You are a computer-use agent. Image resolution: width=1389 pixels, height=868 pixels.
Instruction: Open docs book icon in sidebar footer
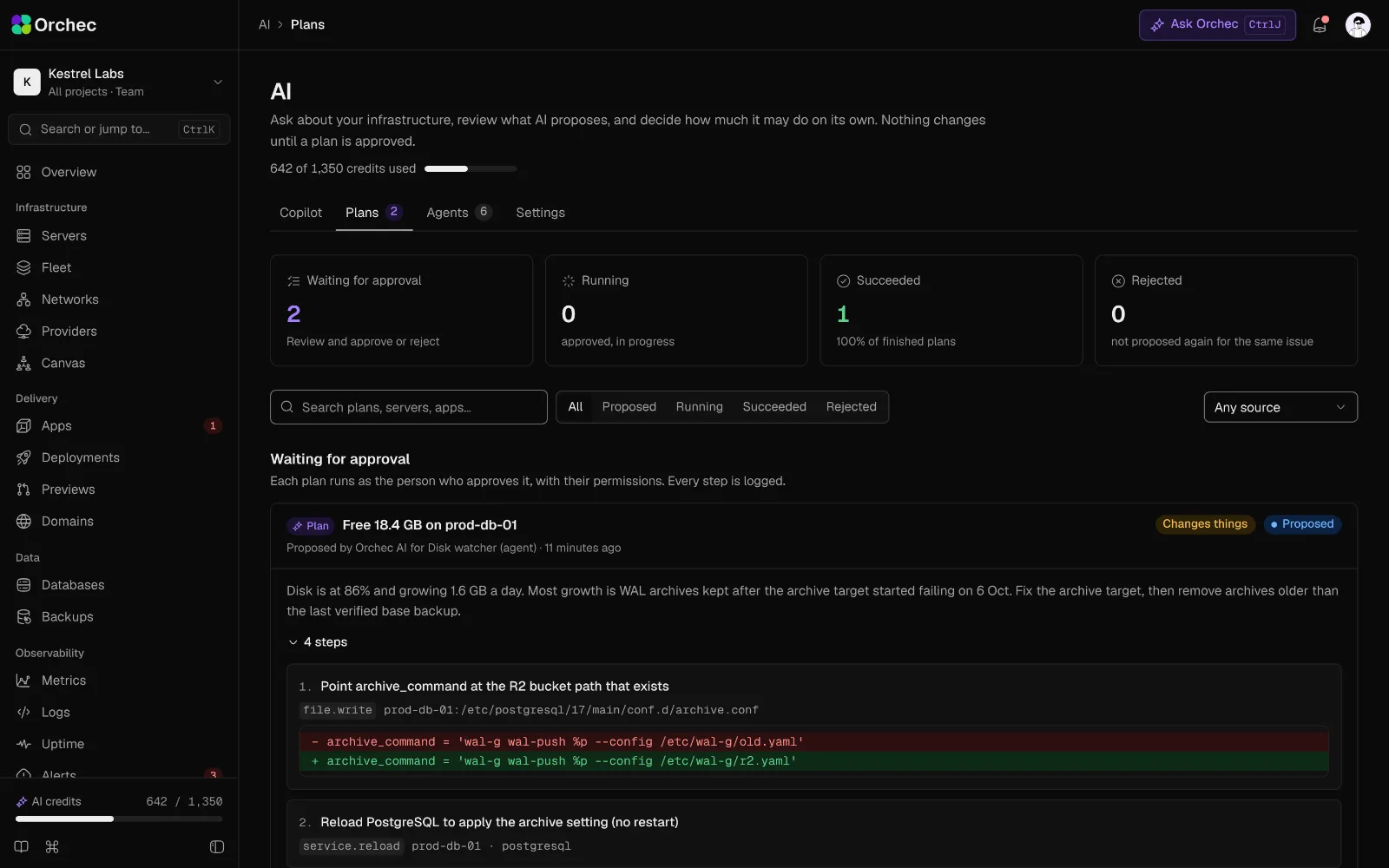22,847
